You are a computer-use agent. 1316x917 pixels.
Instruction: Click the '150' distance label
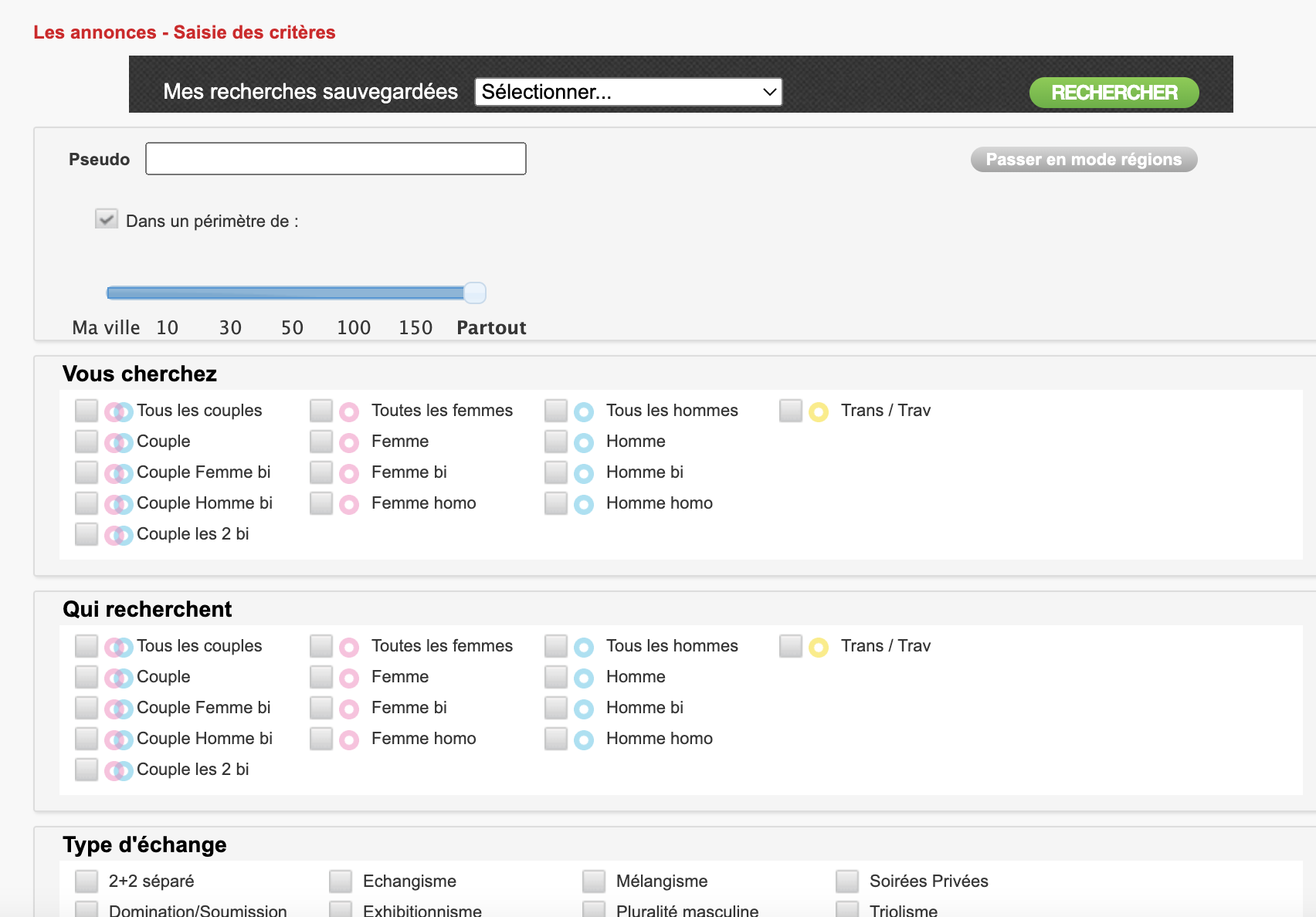(x=415, y=328)
